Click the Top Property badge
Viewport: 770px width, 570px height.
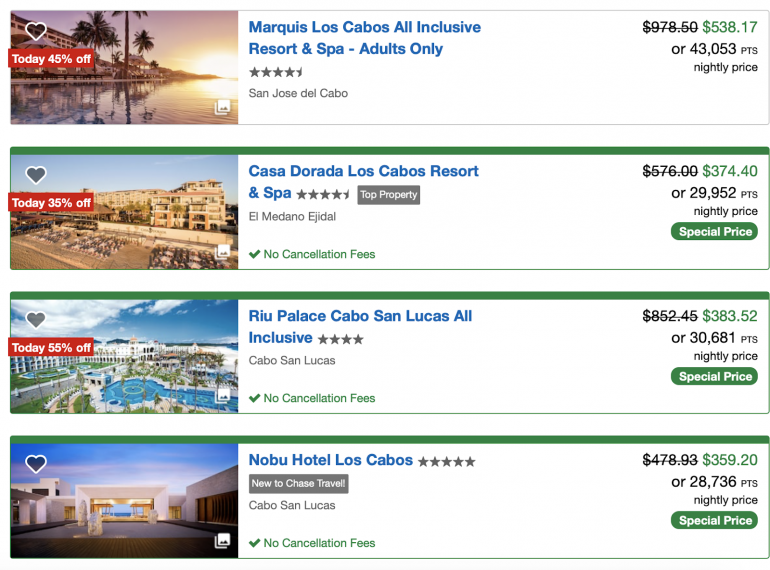388,195
